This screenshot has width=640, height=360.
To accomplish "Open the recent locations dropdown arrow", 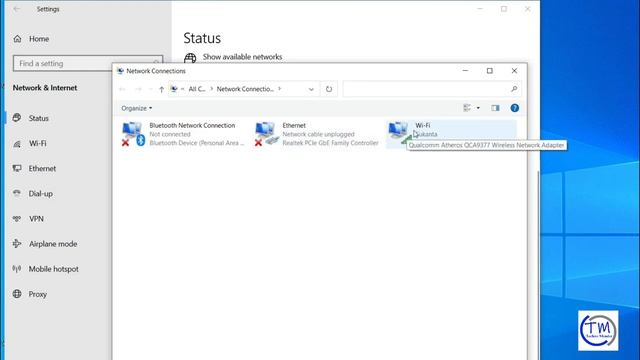I will 150,89.
